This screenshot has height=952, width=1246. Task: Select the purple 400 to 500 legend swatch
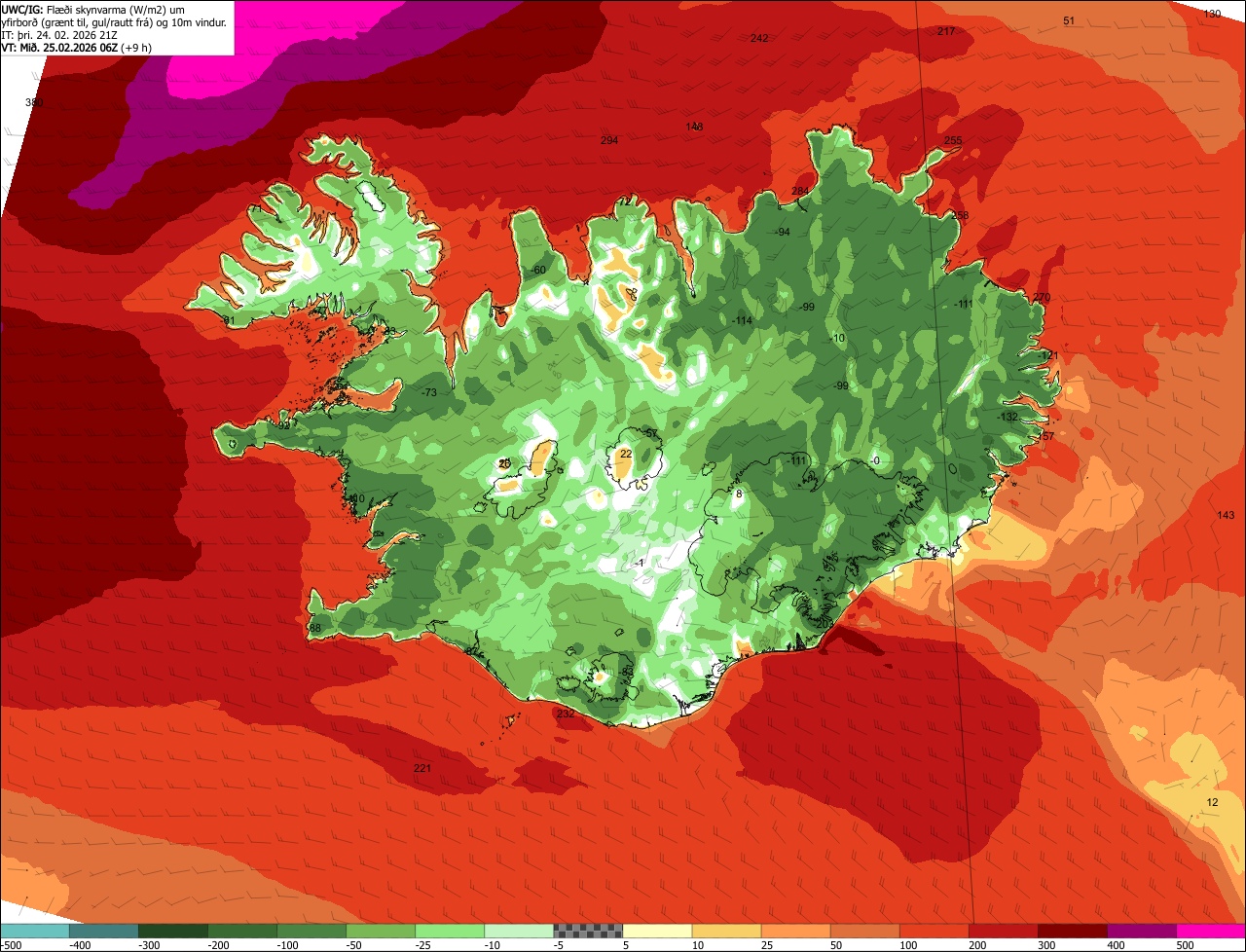[x=1140, y=930]
